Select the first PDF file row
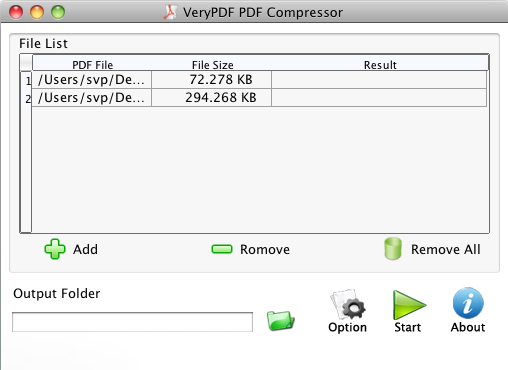 (259, 80)
